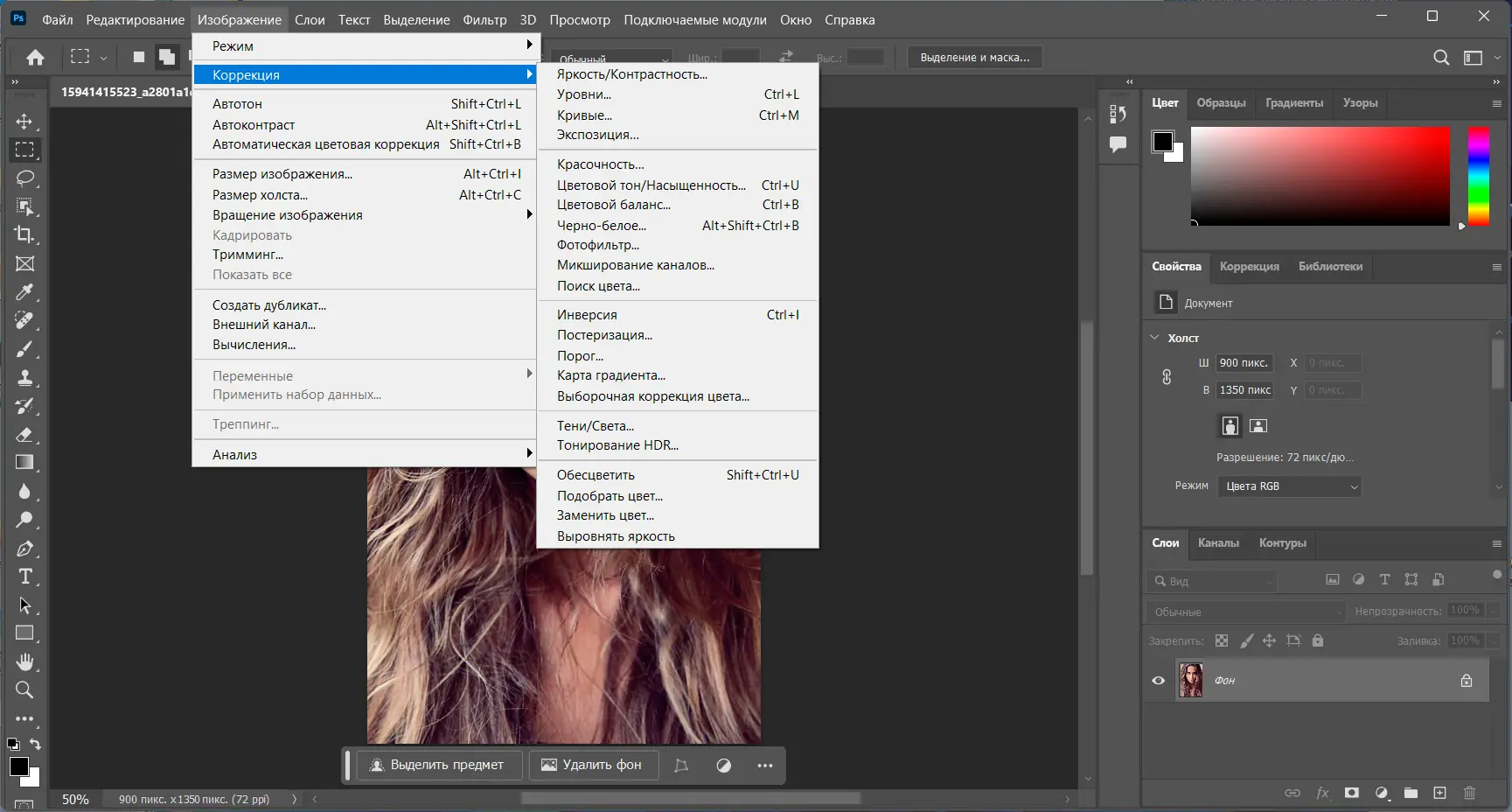Open the Фильтр menu
This screenshot has height=812, width=1512.
click(484, 19)
